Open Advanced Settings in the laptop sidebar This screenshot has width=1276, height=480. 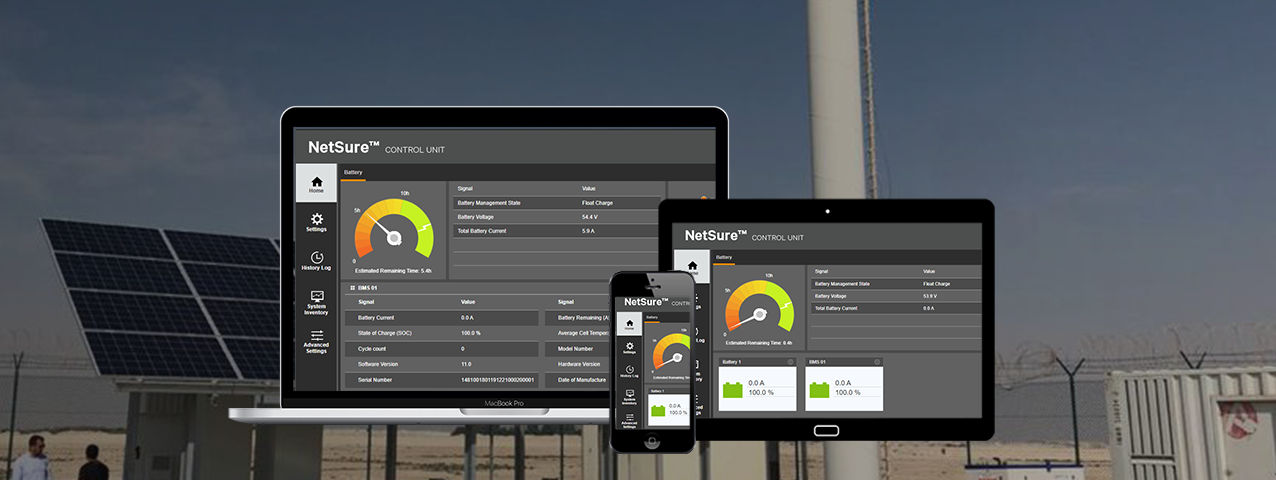[316, 342]
